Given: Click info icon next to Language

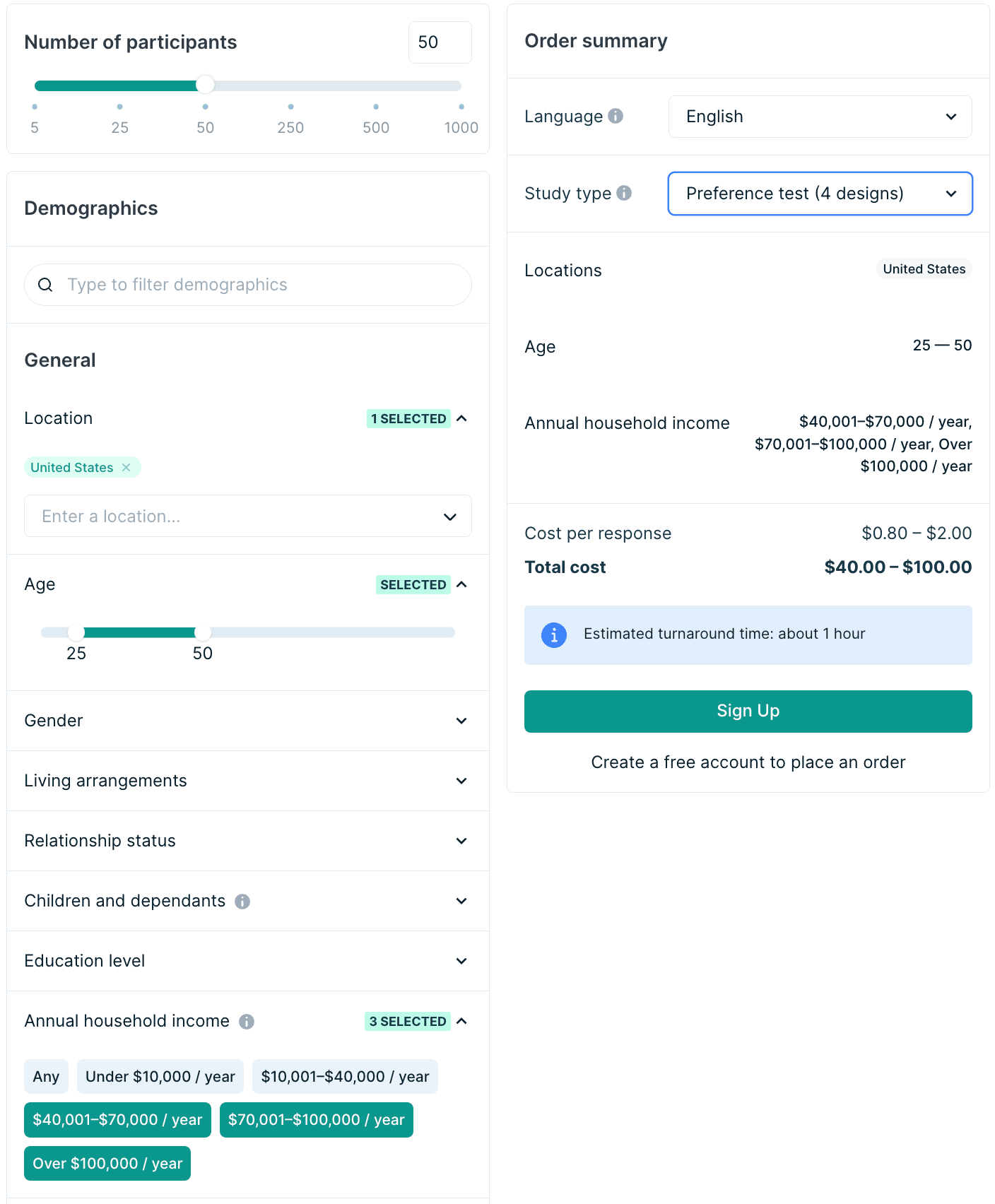Looking at the screenshot, I should tap(616, 116).
